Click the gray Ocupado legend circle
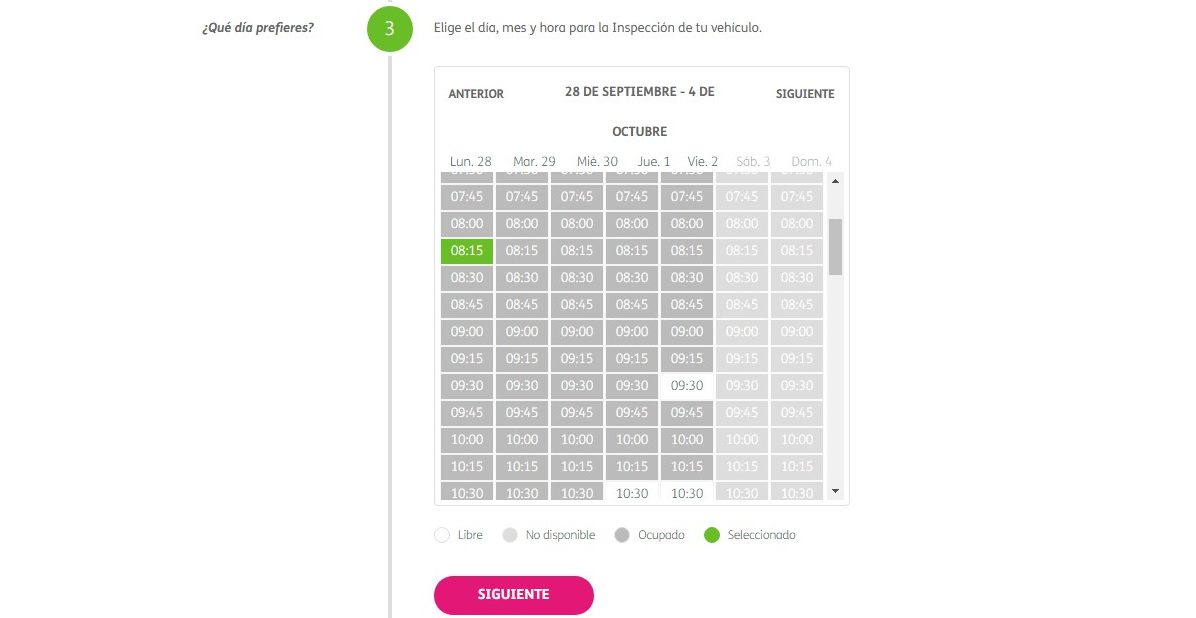The image size is (1196, 618). [x=622, y=535]
